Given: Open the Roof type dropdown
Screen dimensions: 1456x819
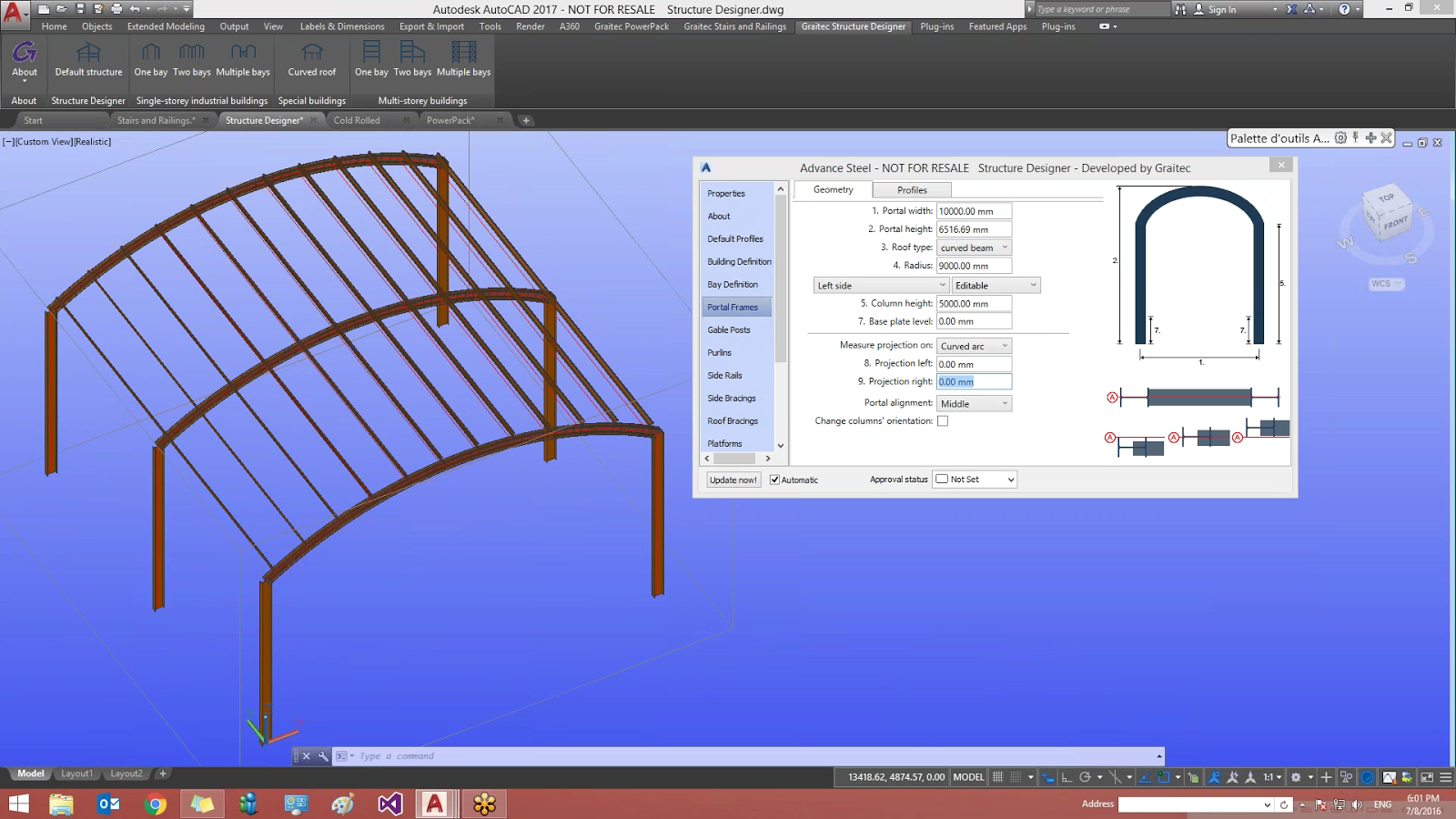Looking at the screenshot, I should pyautogui.click(x=973, y=247).
